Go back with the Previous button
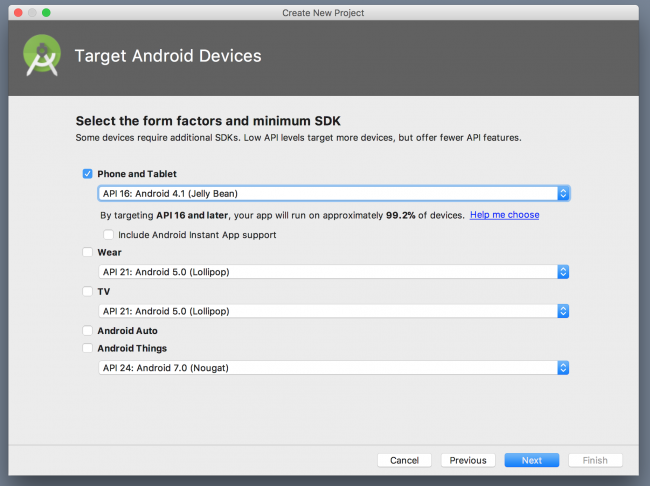Viewport: 650px width, 486px height. pos(467,460)
